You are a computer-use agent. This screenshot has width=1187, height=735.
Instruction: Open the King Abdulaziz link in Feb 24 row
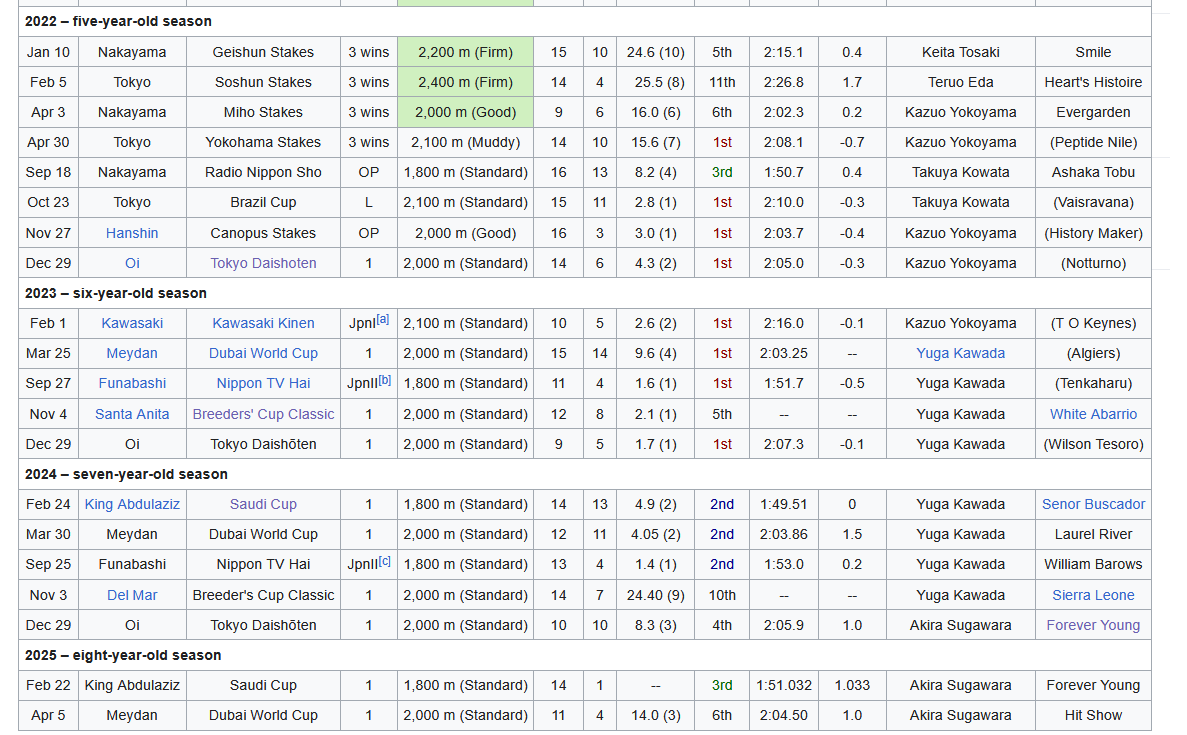132,504
